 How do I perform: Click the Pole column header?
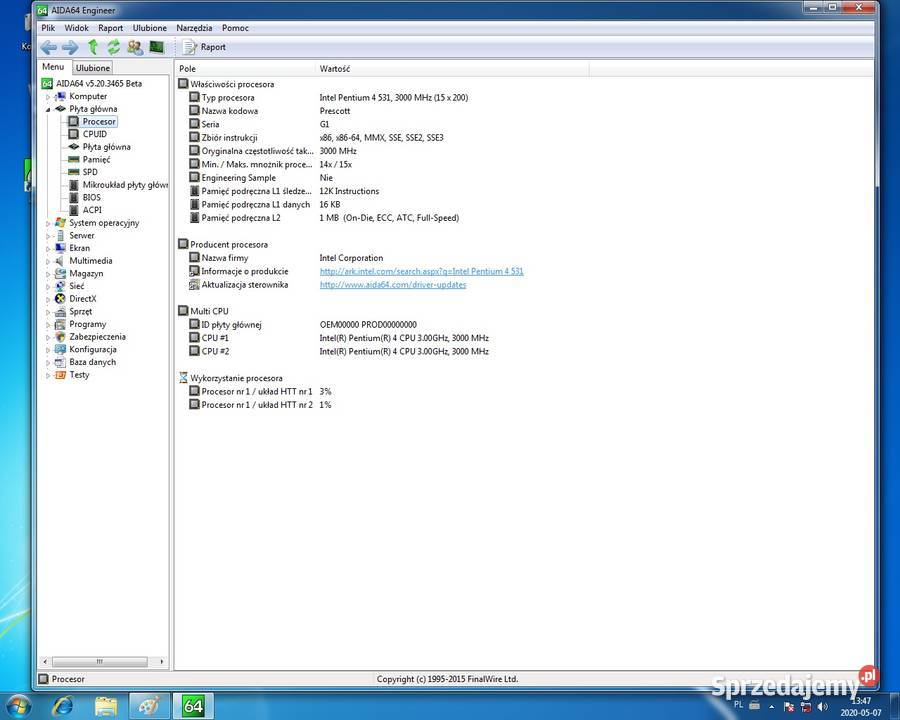tap(245, 68)
